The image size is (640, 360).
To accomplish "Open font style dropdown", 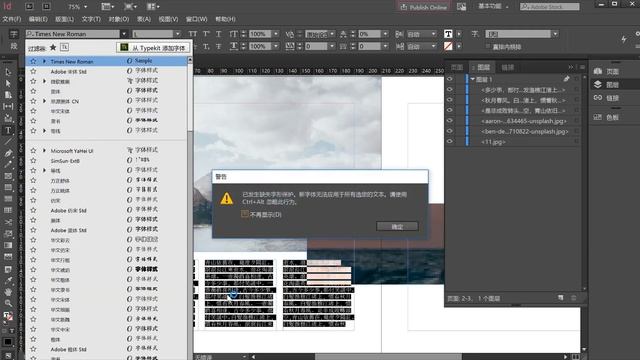I will (177, 34).
